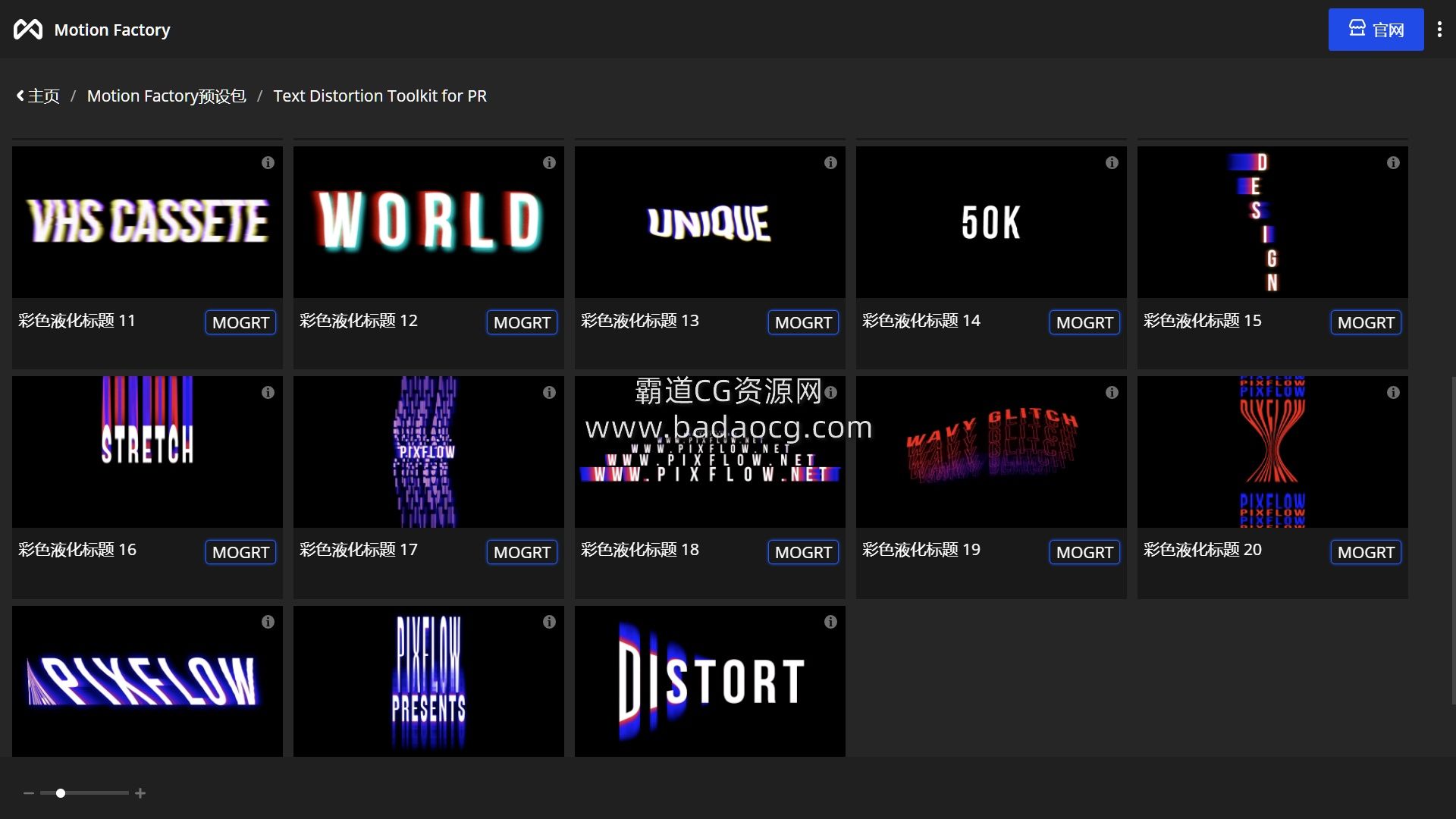1456x819 pixels.
Task: Click the 彩色液化标题 19 label
Action: (921, 550)
